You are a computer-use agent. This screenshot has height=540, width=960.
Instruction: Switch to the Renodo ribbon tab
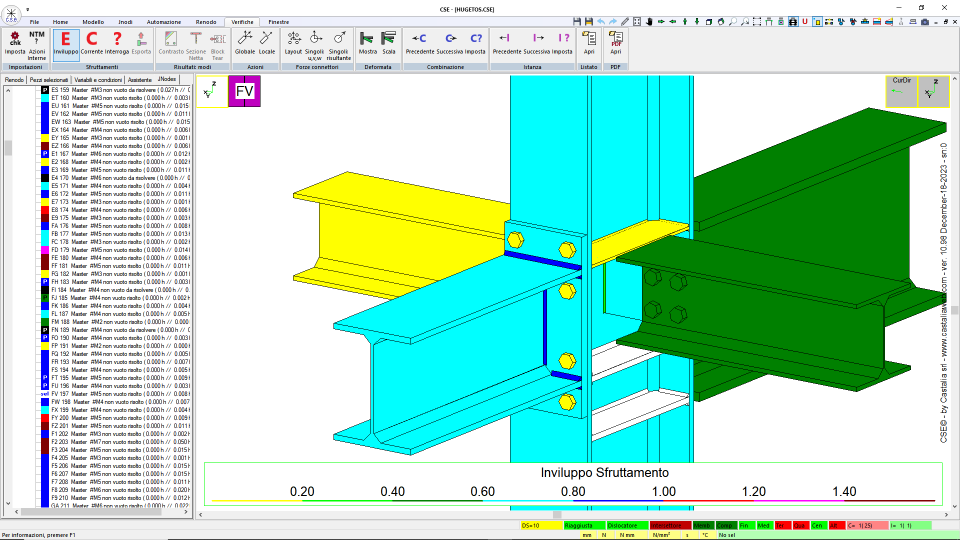[x=206, y=22]
